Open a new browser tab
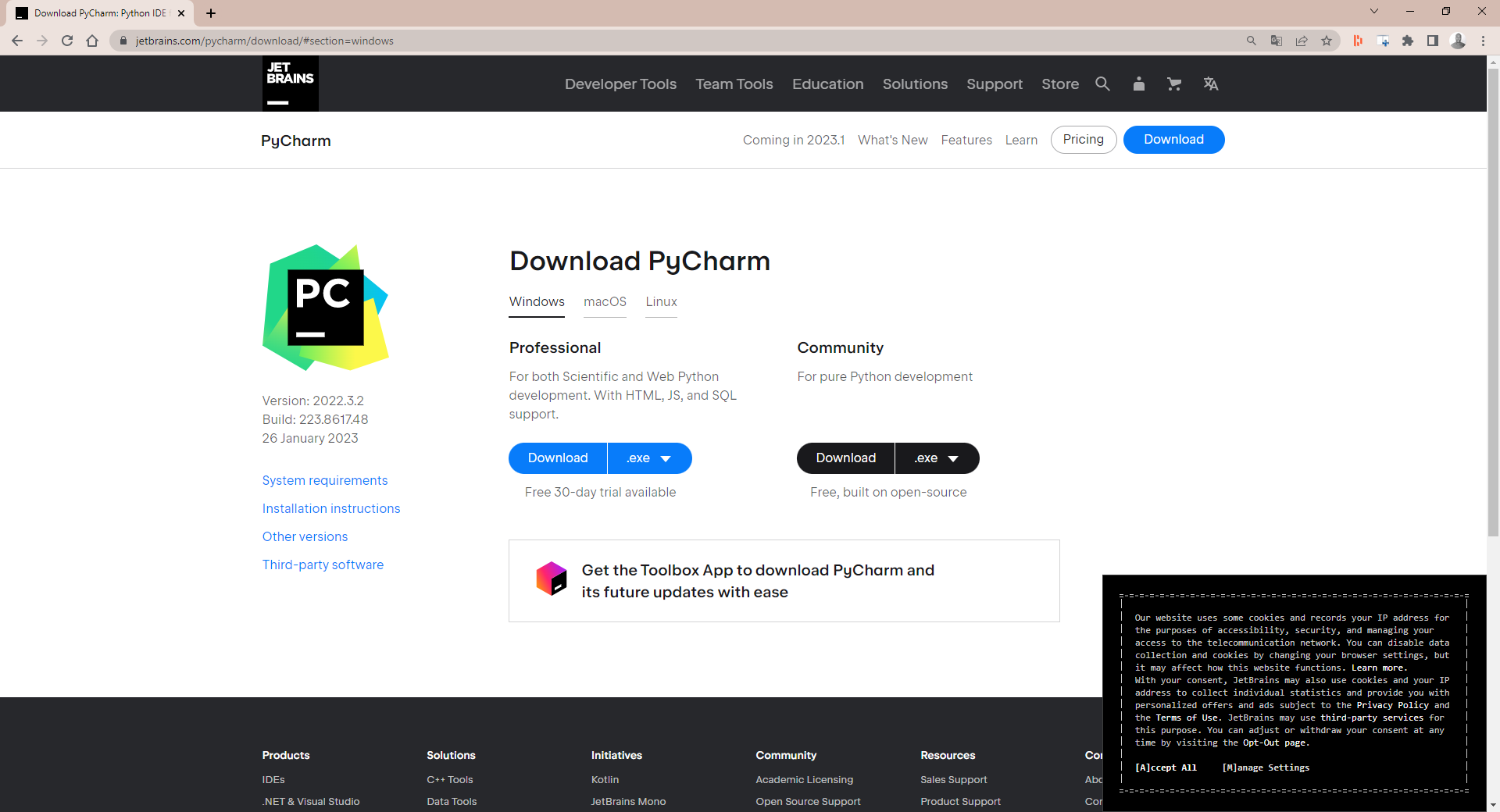The image size is (1500, 812). [x=211, y=13]
